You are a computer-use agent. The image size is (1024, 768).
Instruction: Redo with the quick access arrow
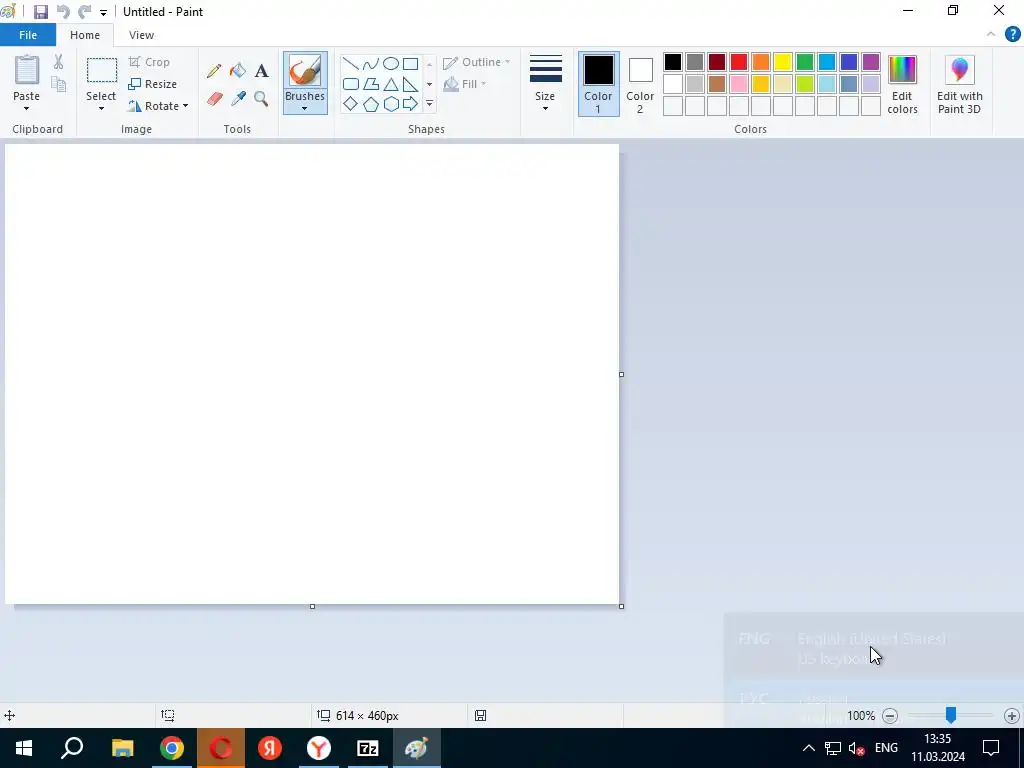[84, 12]
